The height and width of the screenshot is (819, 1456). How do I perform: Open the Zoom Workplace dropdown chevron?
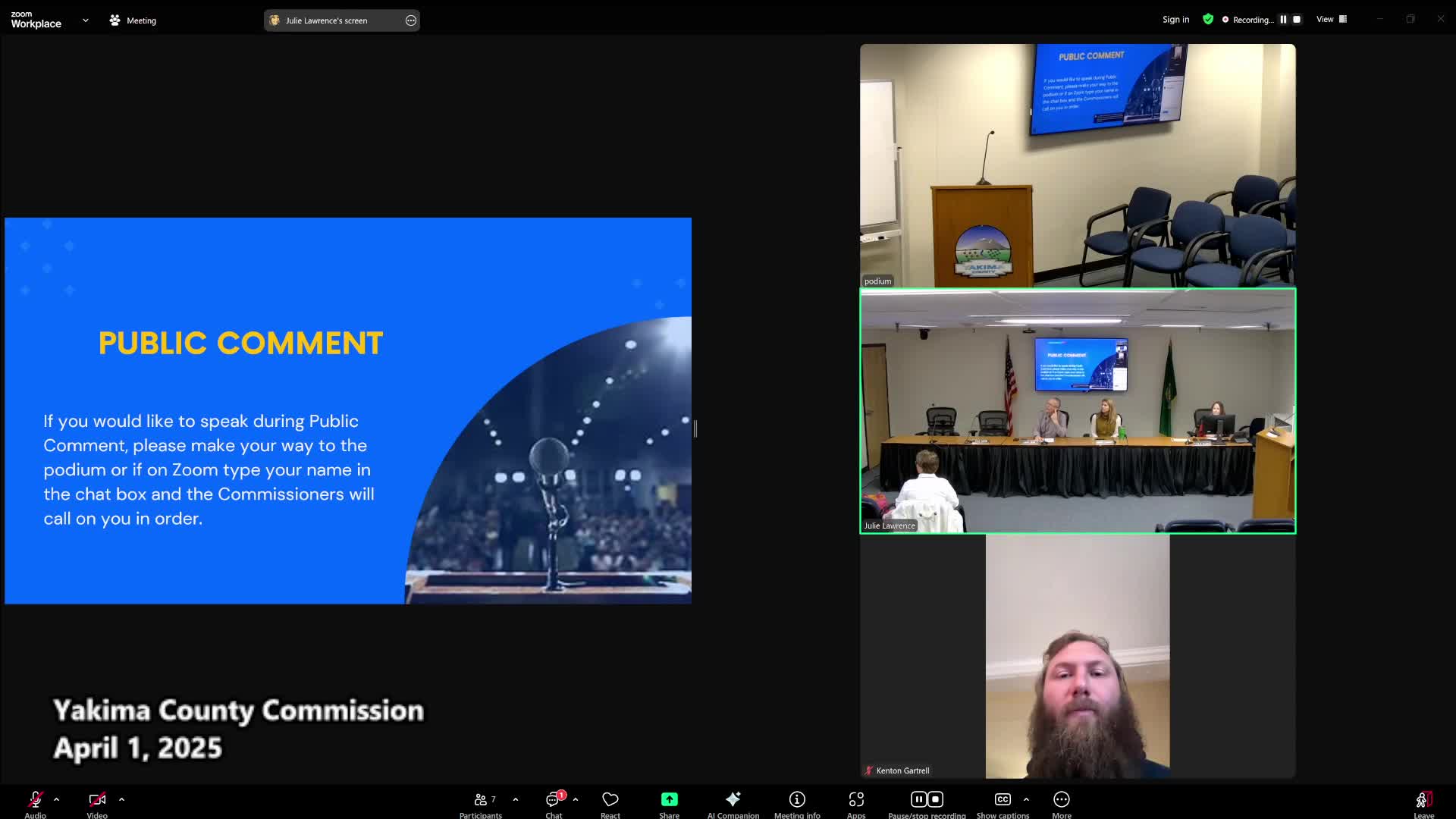86,20
